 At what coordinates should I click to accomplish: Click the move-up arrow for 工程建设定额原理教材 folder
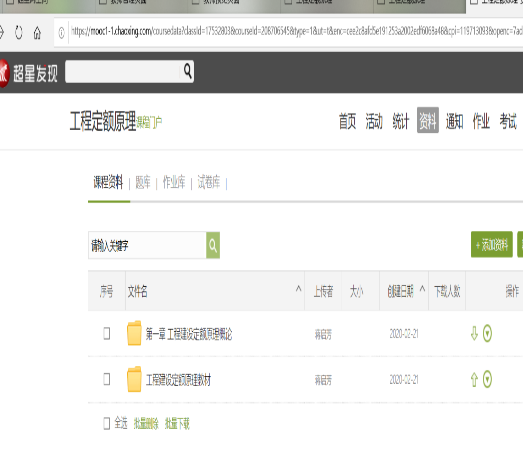[x=474, y=379]
